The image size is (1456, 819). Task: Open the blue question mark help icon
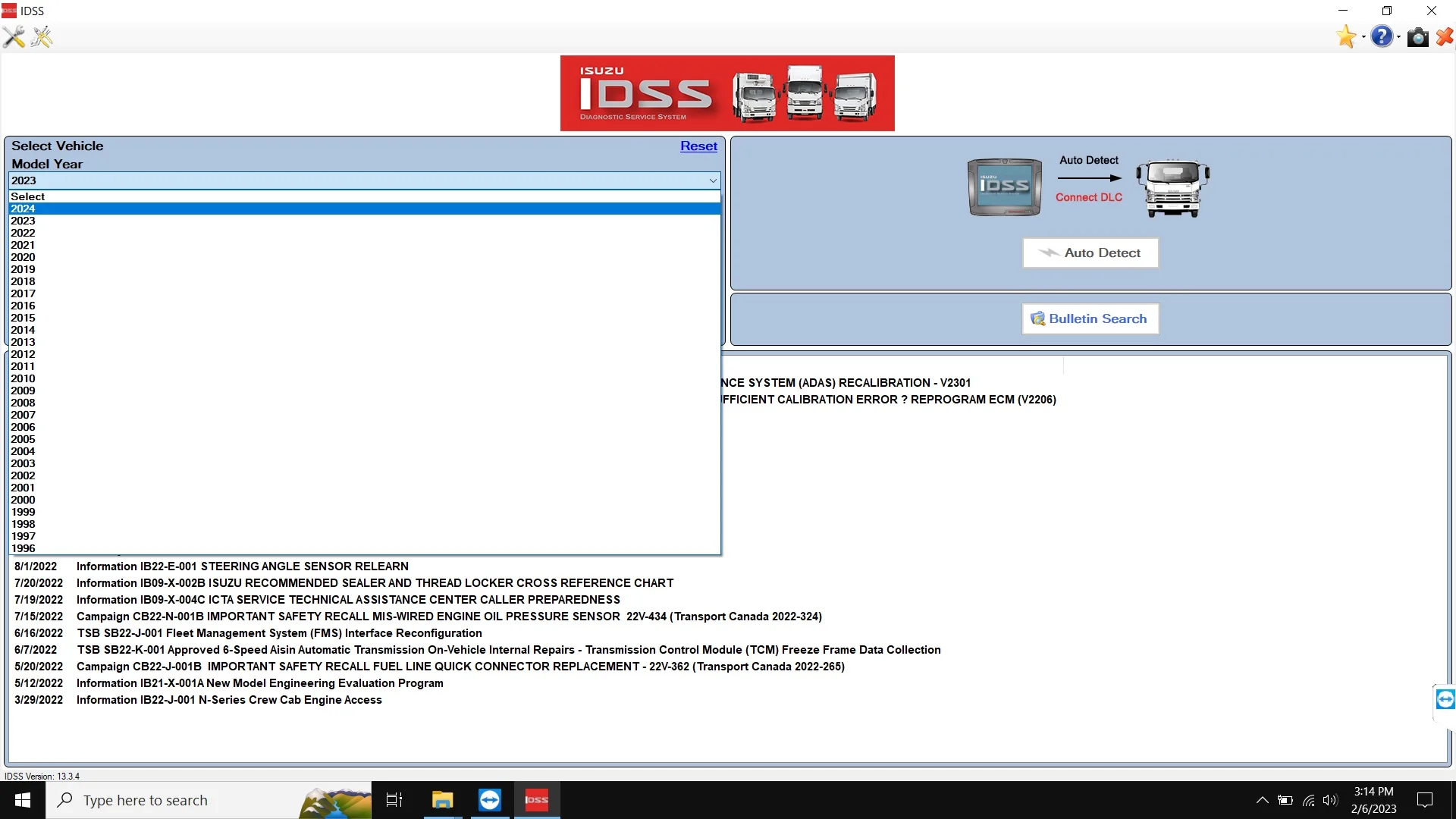coord(1382,36)
